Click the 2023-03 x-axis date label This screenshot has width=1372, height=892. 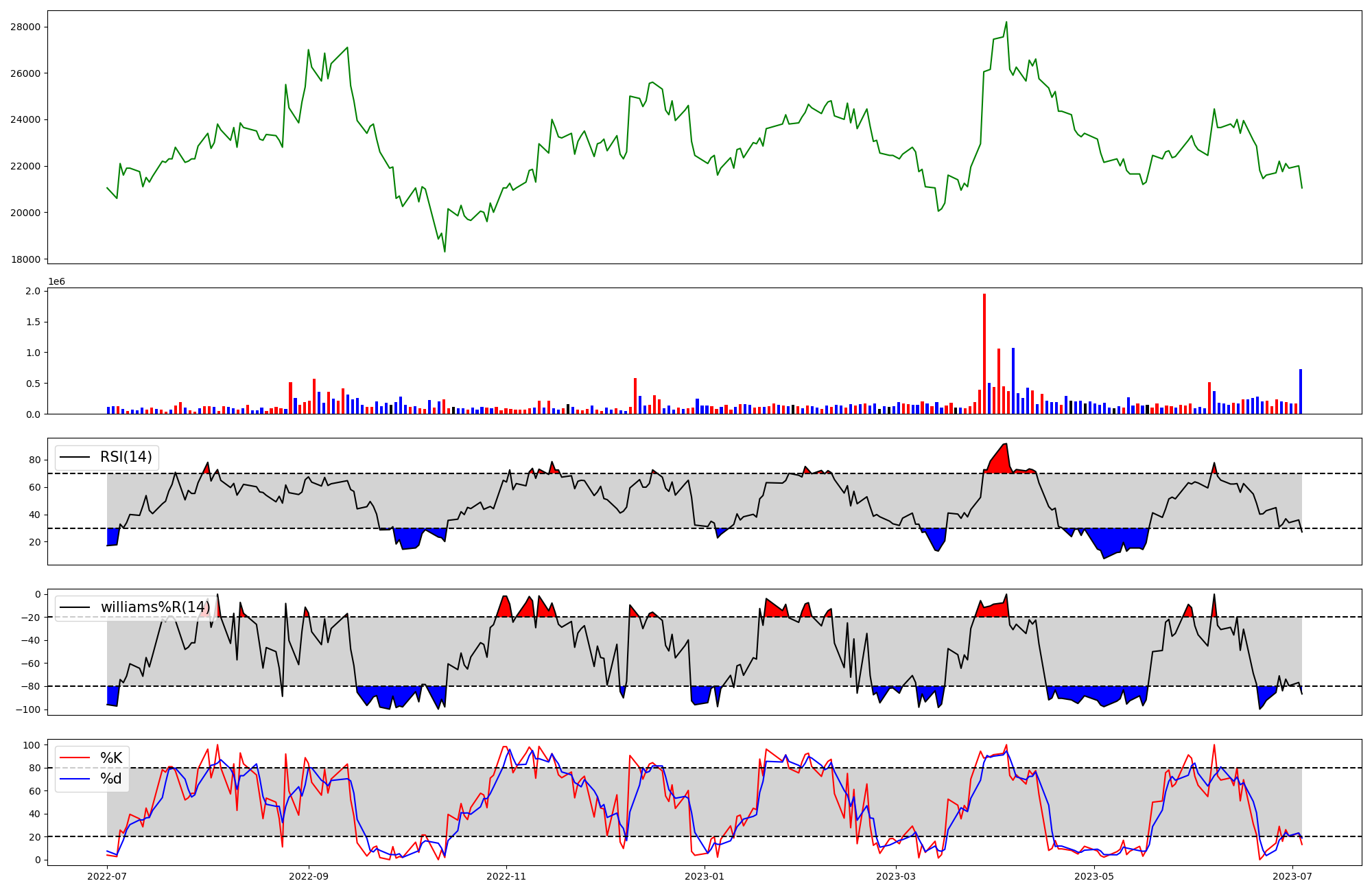point(896,876)
